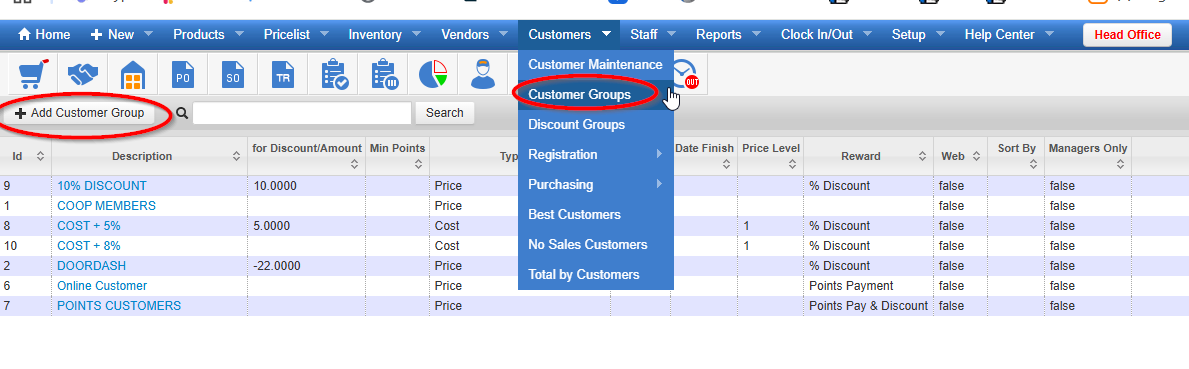Click the PO document icon
Image resolution: width=1189 pixels, height=369 pixels.
(x=183, y=74)
